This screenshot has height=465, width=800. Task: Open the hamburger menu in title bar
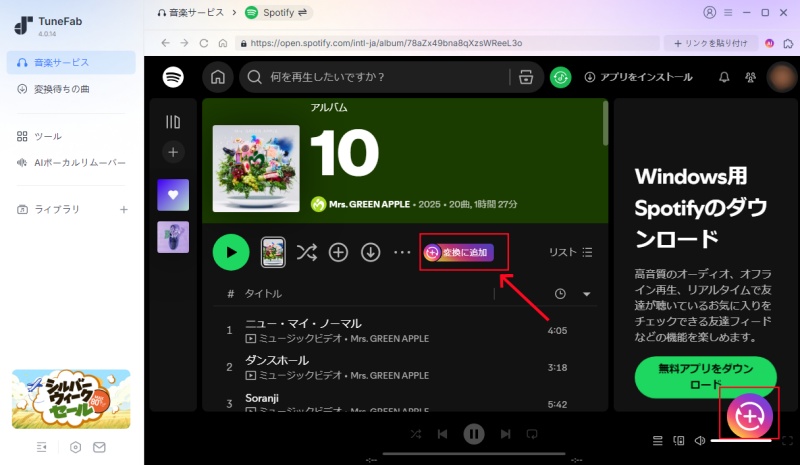(728, 12)
